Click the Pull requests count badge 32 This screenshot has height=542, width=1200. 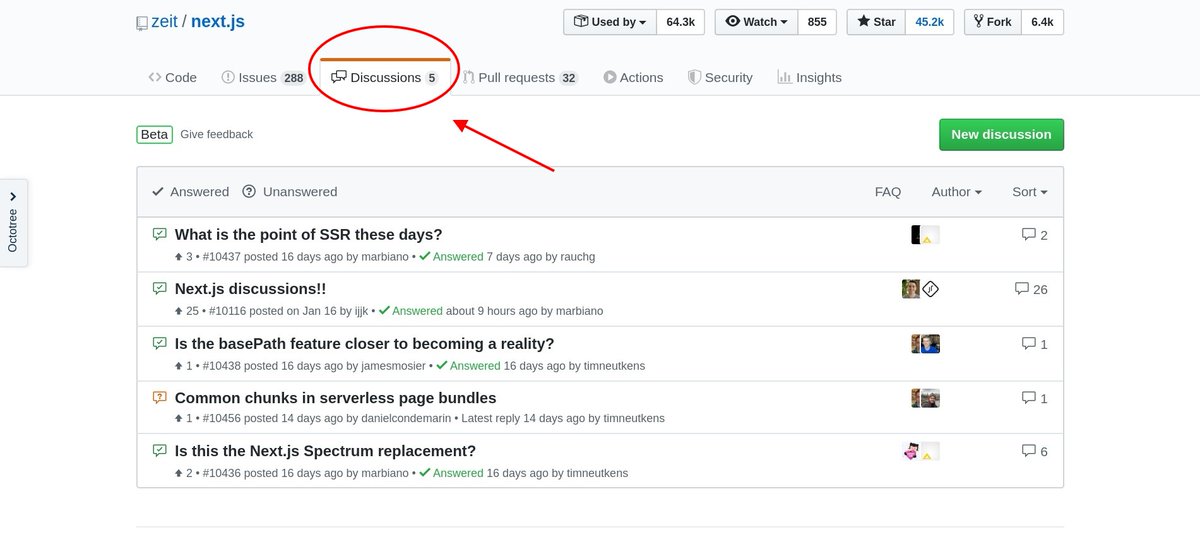568,78
